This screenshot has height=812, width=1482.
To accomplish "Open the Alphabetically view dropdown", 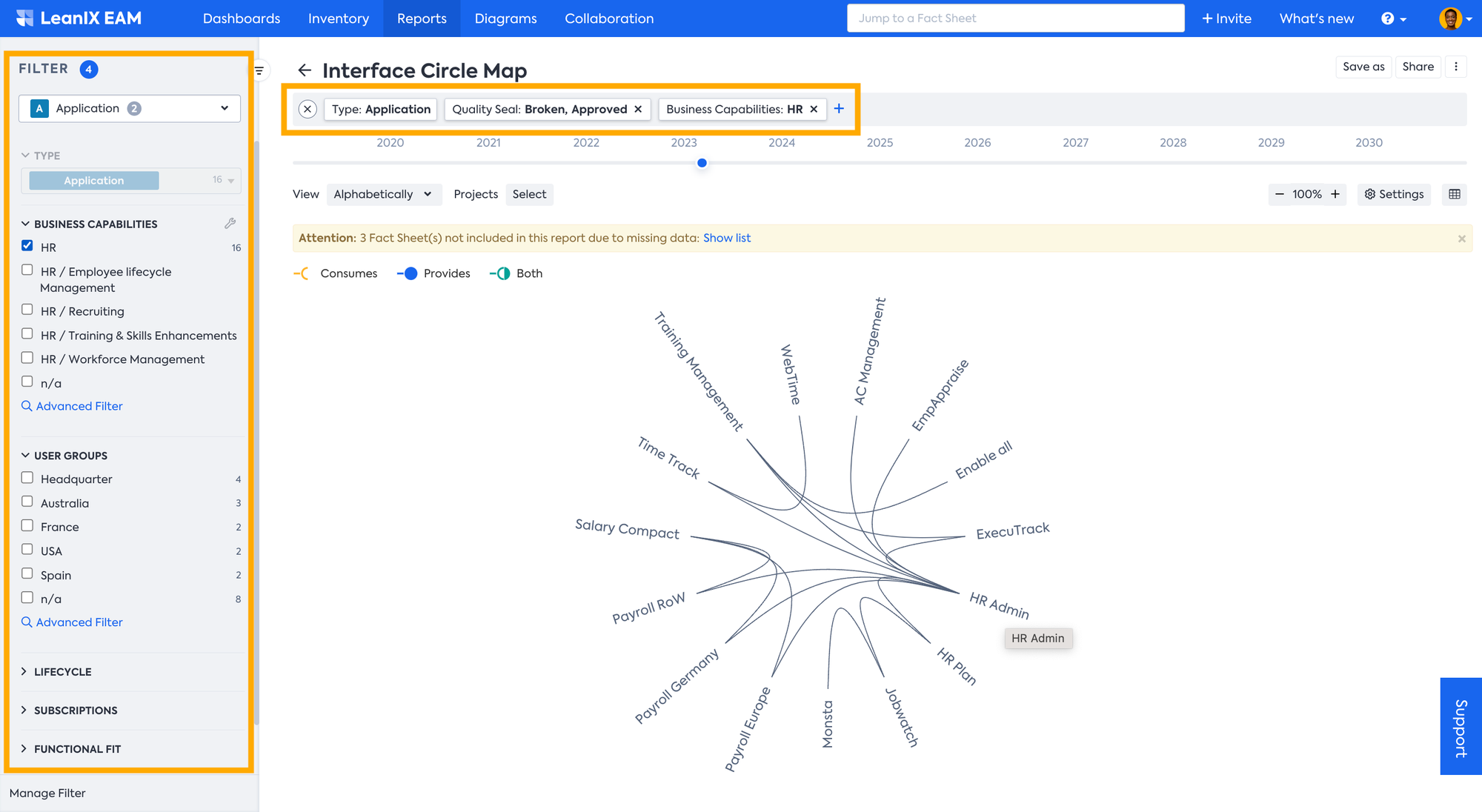I will click(383, 194).
